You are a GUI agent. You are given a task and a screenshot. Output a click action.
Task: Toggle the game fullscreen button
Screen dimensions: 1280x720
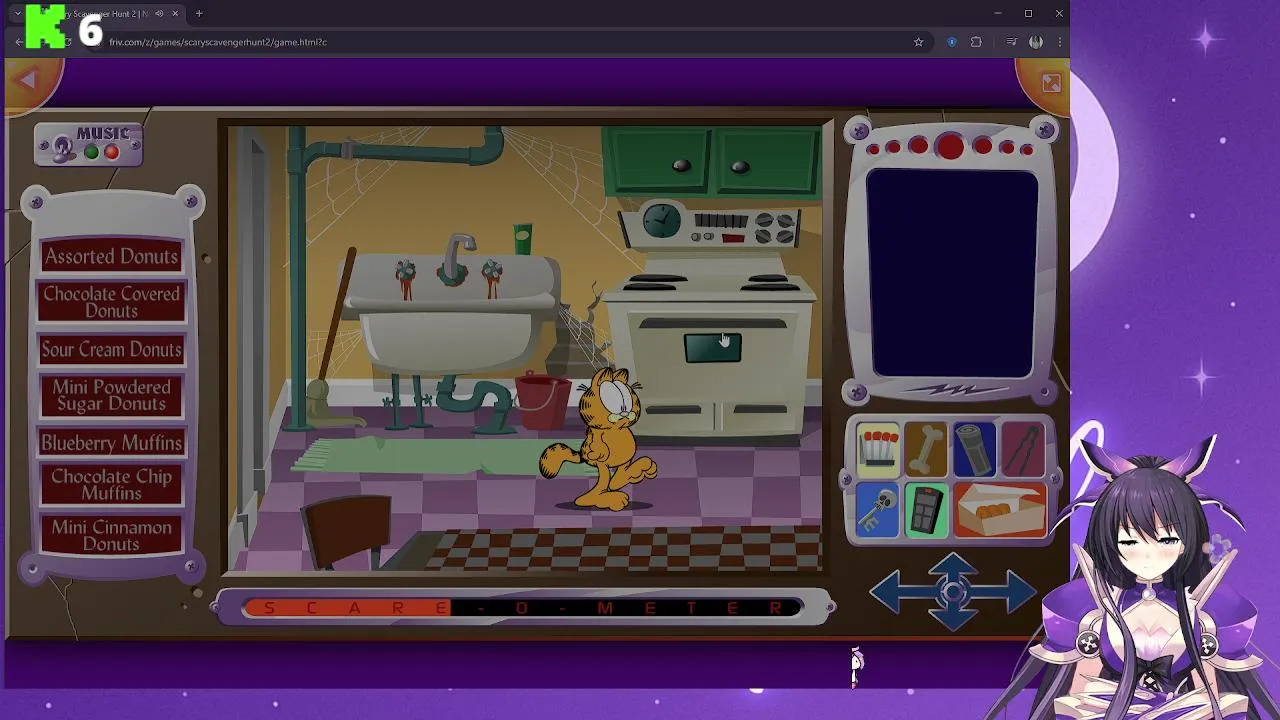(1050, 83)
